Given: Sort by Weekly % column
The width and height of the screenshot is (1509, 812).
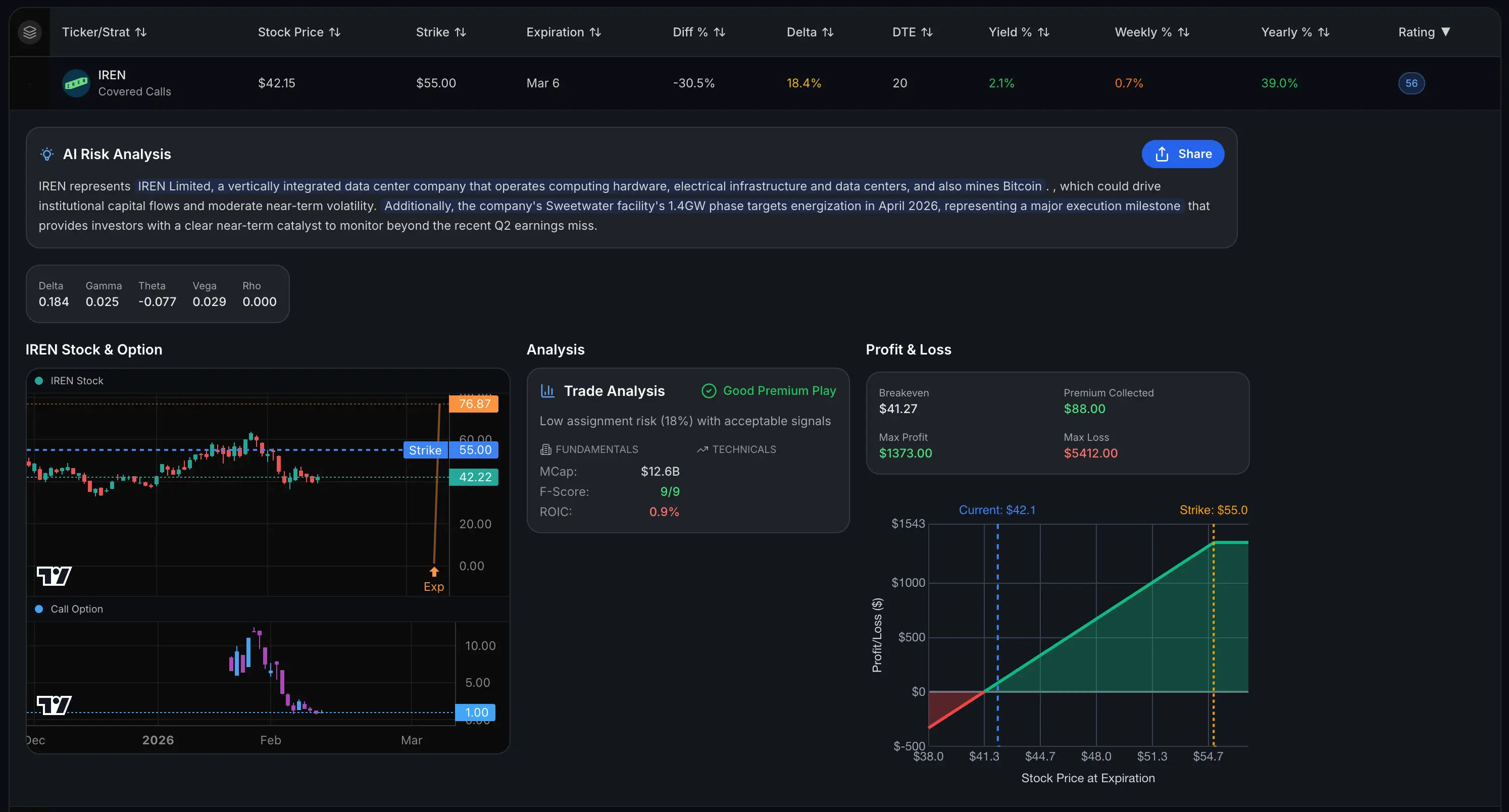Looking at the screenshot, I should (x=1151, y=32).
